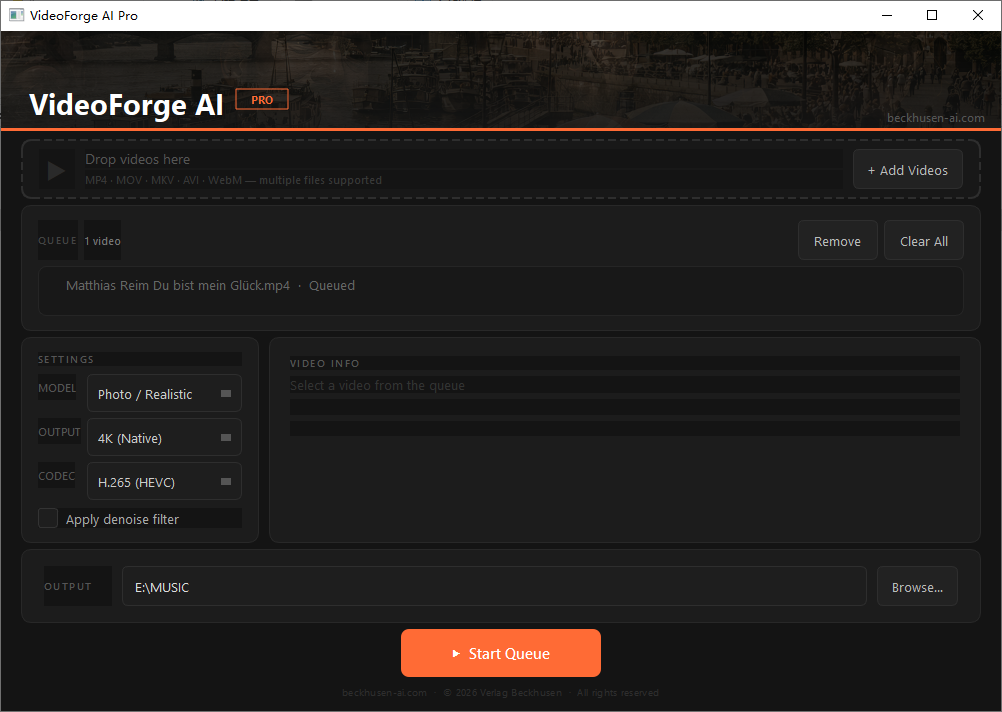Minimize the VideoForge AI Pro window
This screenshot has width=1002, height=712.
(887, 15)
